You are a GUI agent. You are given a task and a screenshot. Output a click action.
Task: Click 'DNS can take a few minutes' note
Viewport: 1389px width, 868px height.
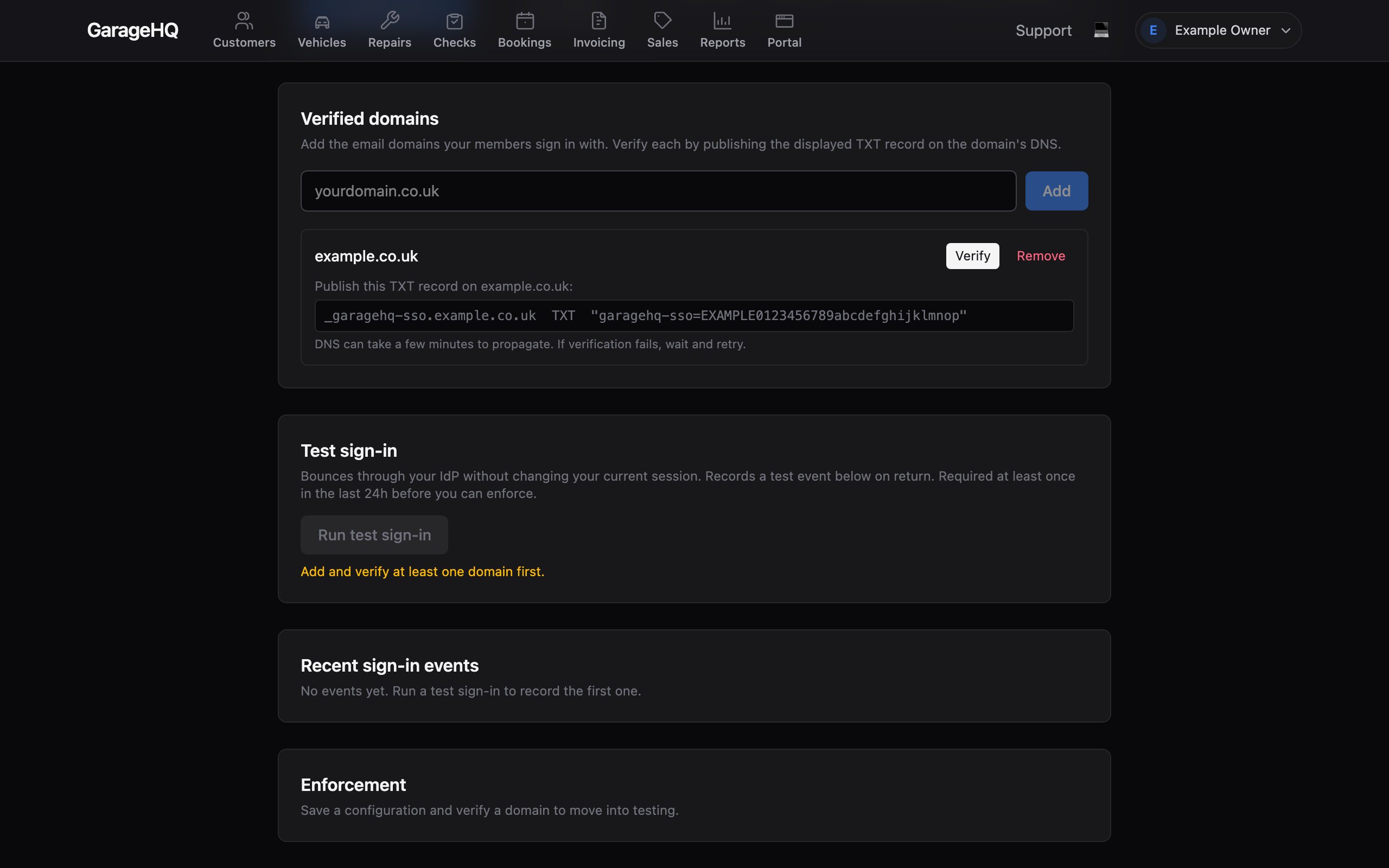click(x=530, y=344)
